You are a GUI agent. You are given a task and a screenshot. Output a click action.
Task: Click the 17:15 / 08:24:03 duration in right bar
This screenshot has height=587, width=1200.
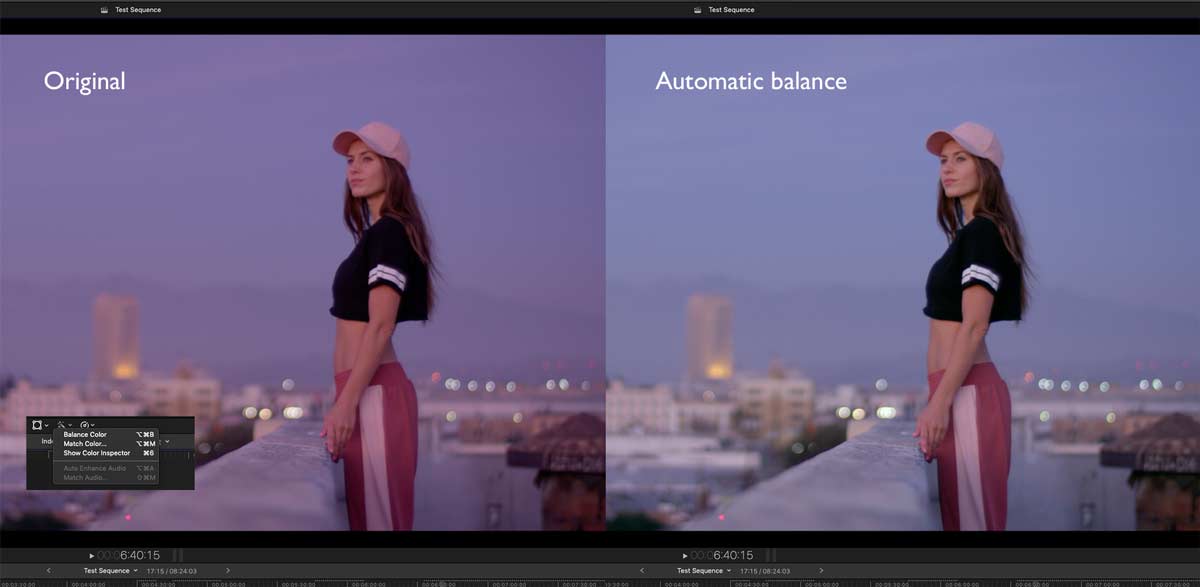(x=767, y=571)
